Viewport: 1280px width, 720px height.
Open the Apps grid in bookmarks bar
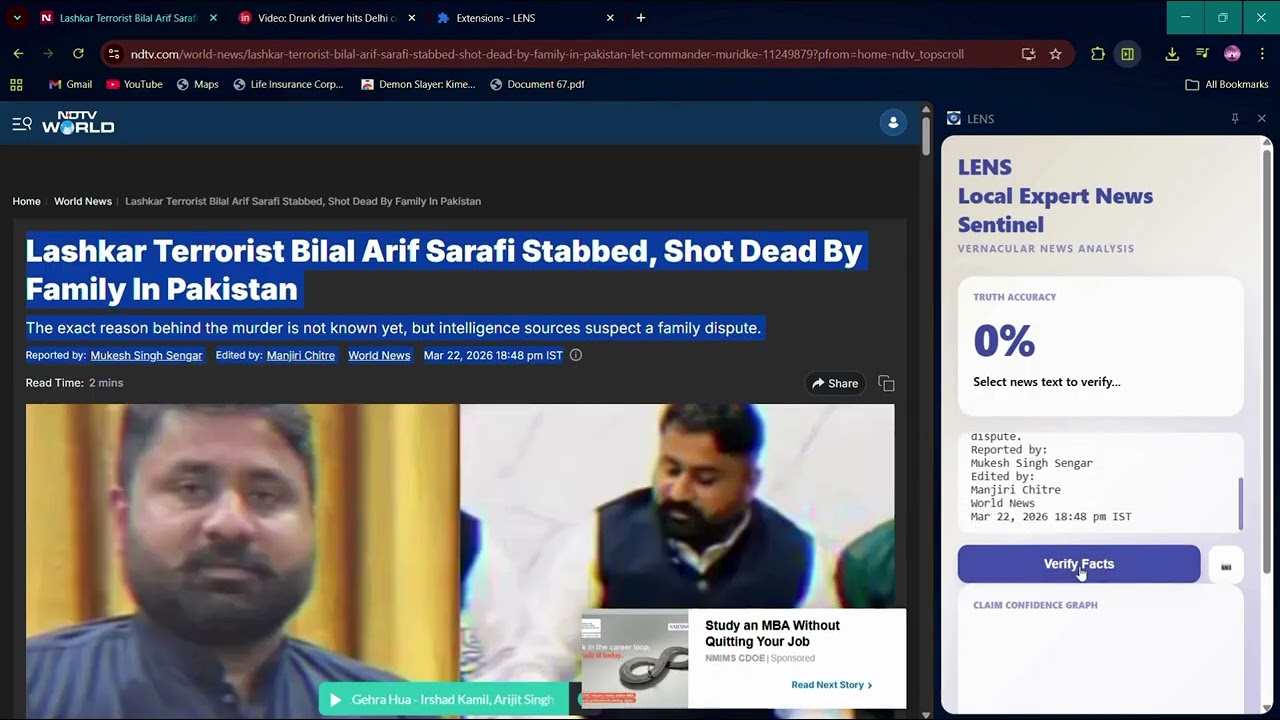tap(16, 84)
